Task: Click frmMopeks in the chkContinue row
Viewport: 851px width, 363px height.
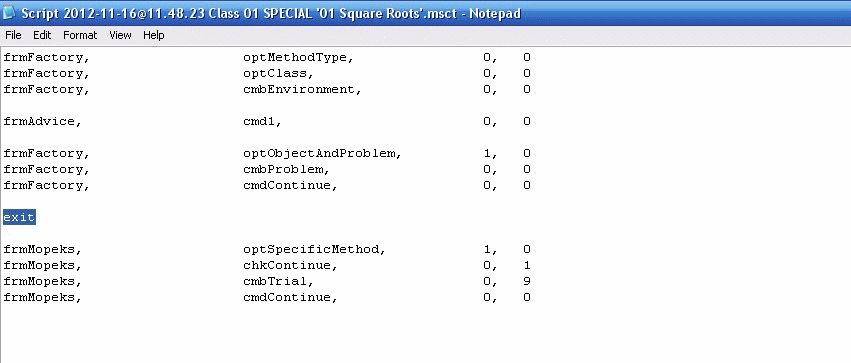Action: tap(42, 265)
